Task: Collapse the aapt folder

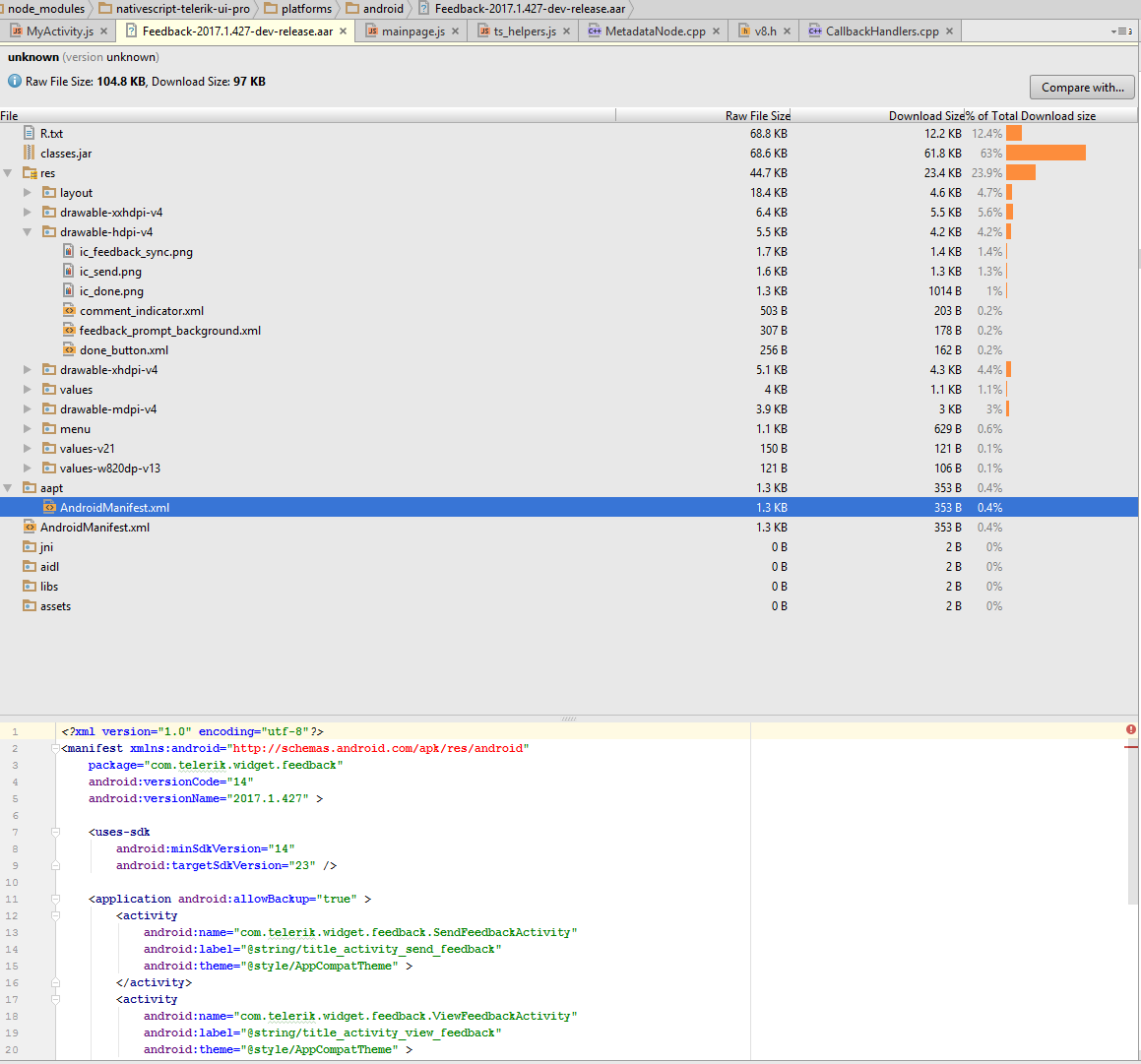Action: click(x=8, y=487)
